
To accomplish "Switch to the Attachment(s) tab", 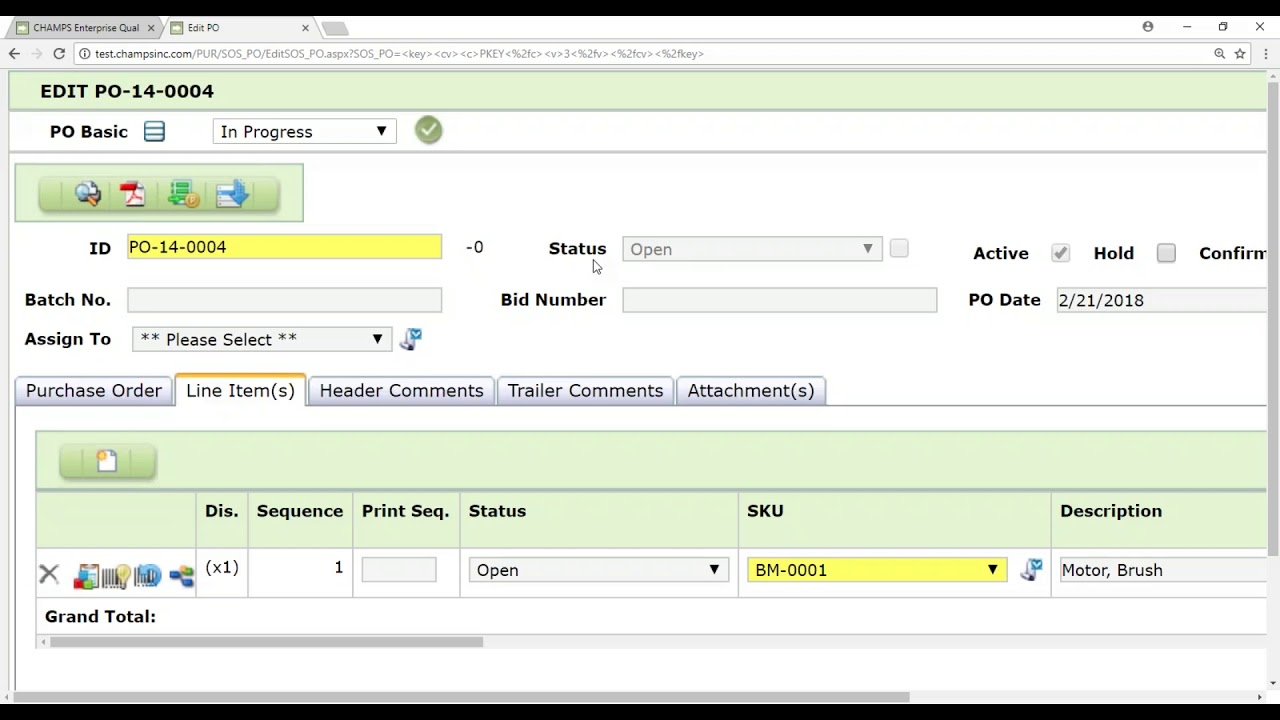I will tap(751, 391).
